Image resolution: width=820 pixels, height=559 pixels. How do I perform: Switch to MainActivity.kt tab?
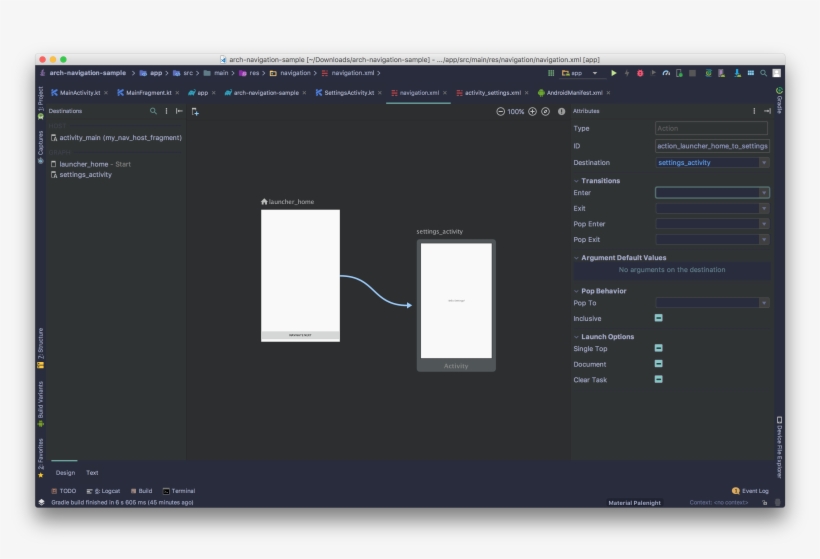79,93
